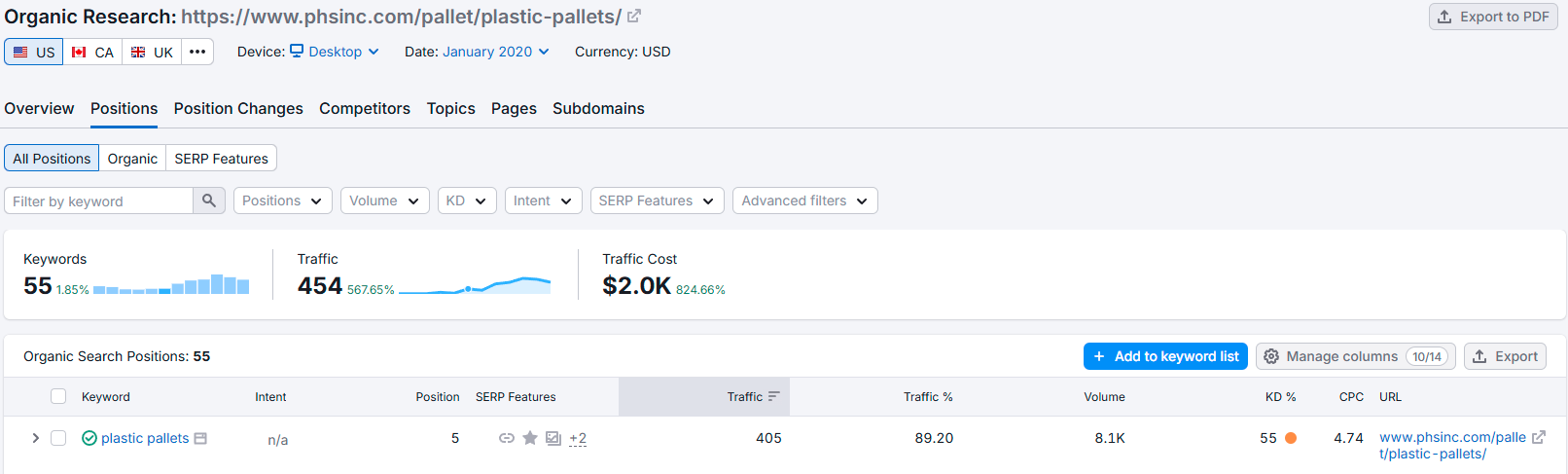Open the Device Desktop dropdown
This screenshot has height=474, width=1568.
tap(335, 52)
